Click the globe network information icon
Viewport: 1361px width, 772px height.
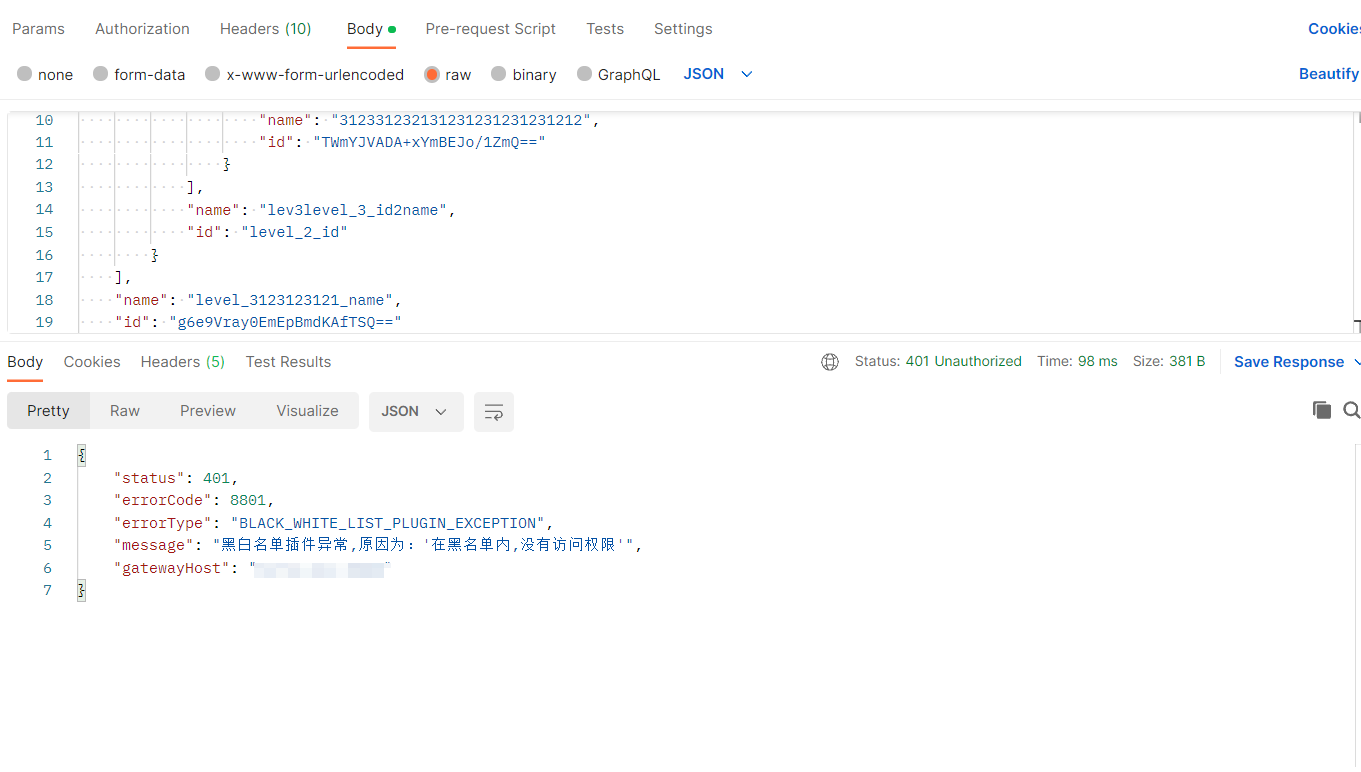click(829, 362)
